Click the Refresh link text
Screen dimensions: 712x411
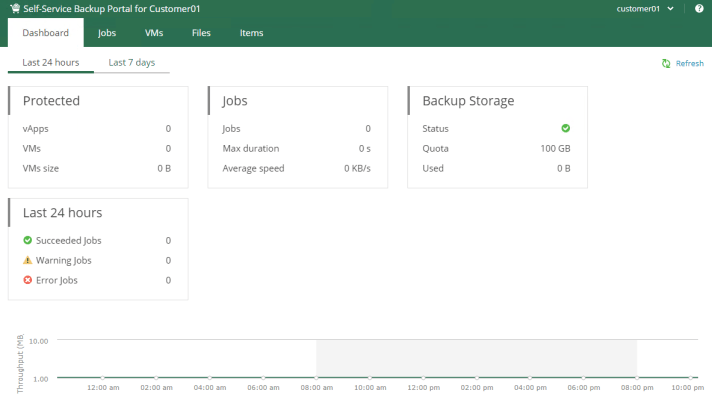tap(690, 63)
